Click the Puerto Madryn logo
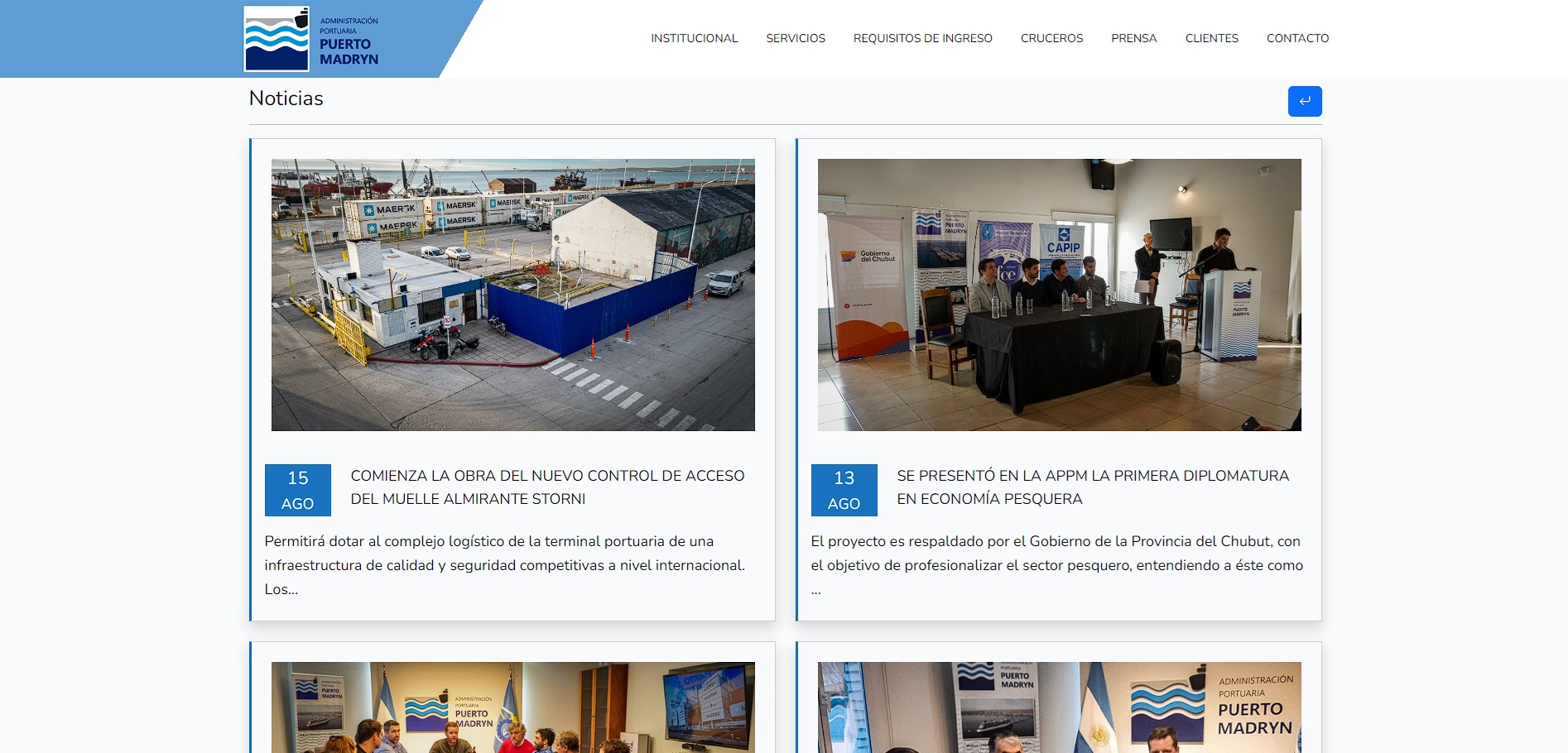Image resolution: width=1568 pixels, height=753 pixels. pos(311,39)
